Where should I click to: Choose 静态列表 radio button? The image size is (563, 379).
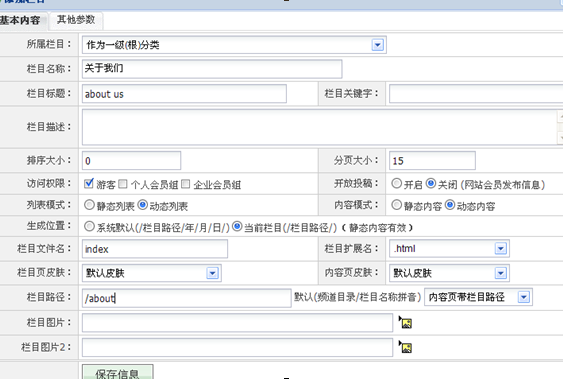(x=89, y=205)
